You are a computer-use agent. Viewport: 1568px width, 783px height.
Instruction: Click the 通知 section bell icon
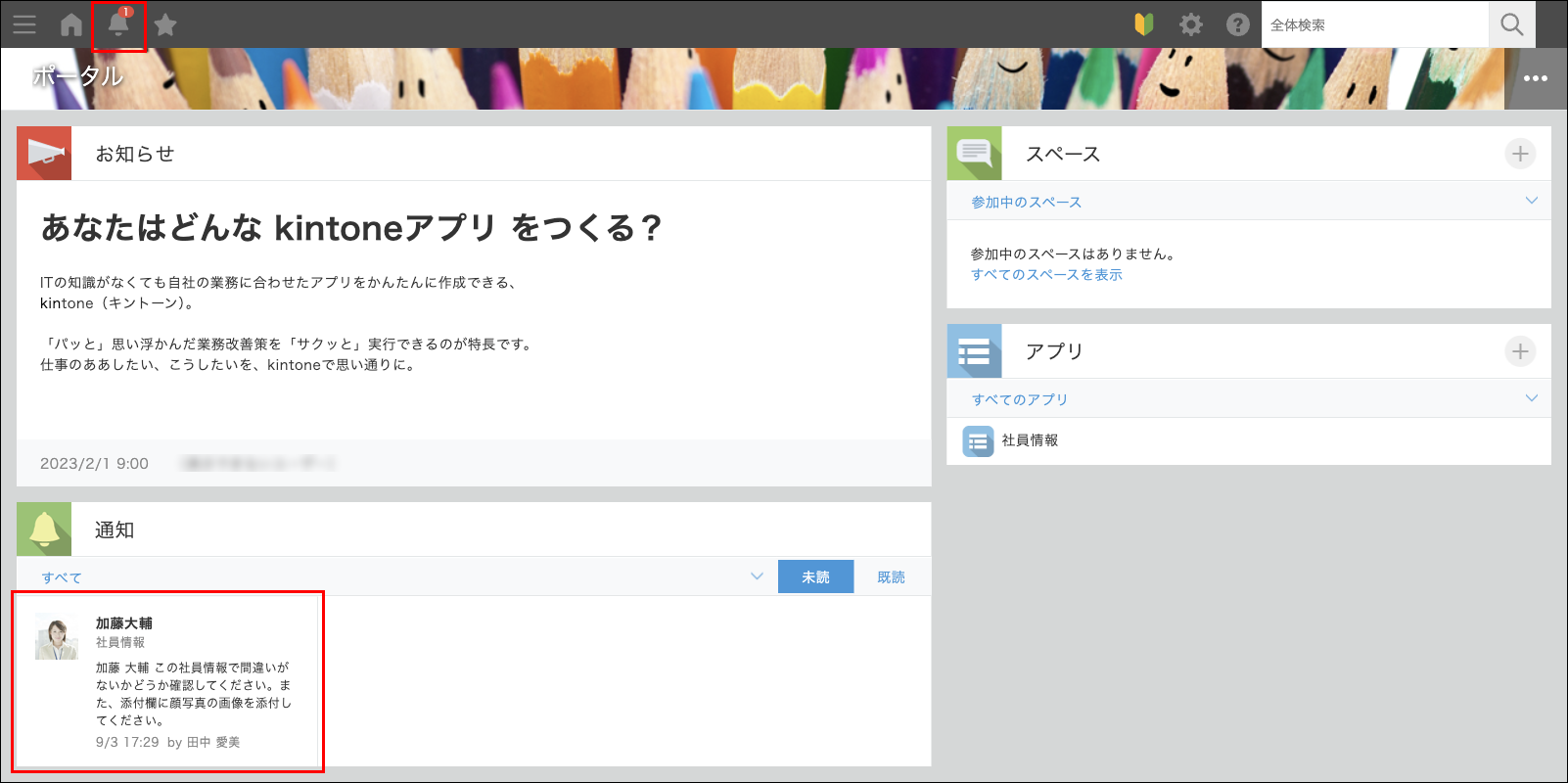coord(44,530)
